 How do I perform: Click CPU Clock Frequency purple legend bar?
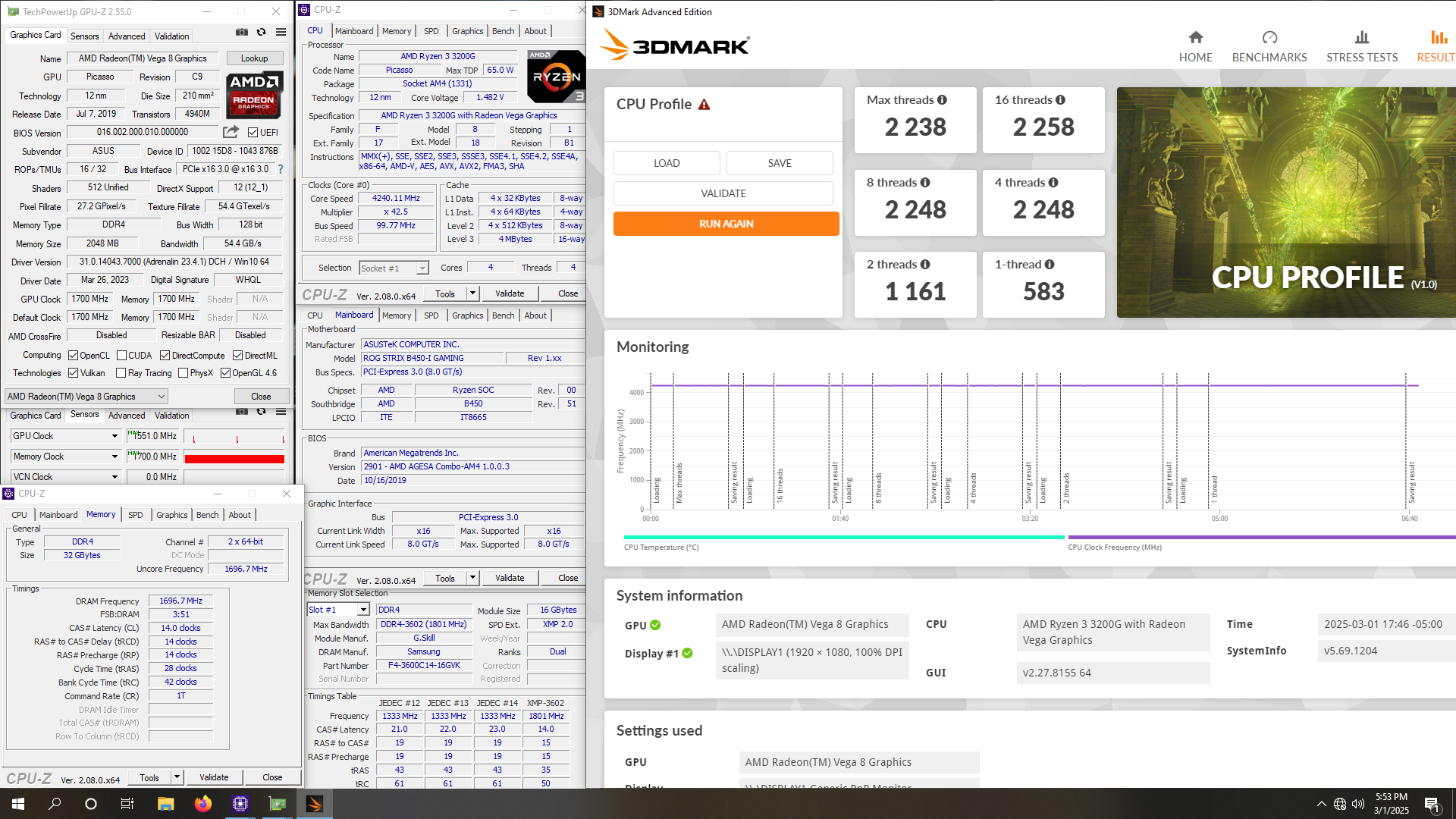pyautogui.click(x=1261, y=537)
